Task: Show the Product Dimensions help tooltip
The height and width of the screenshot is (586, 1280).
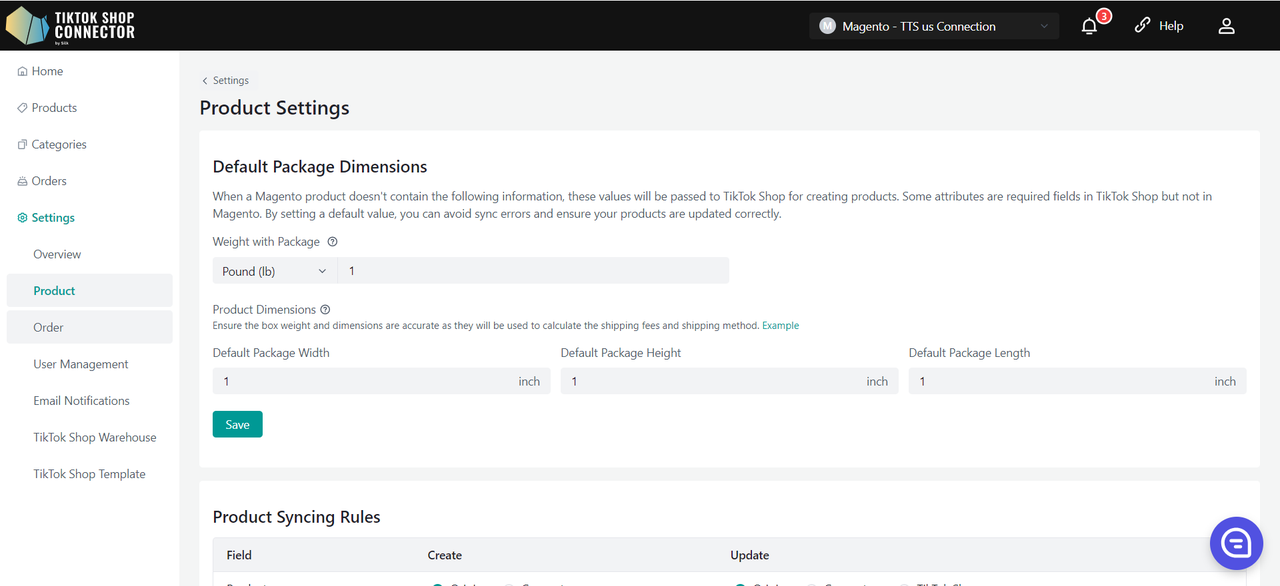Action: pos(325,310)
